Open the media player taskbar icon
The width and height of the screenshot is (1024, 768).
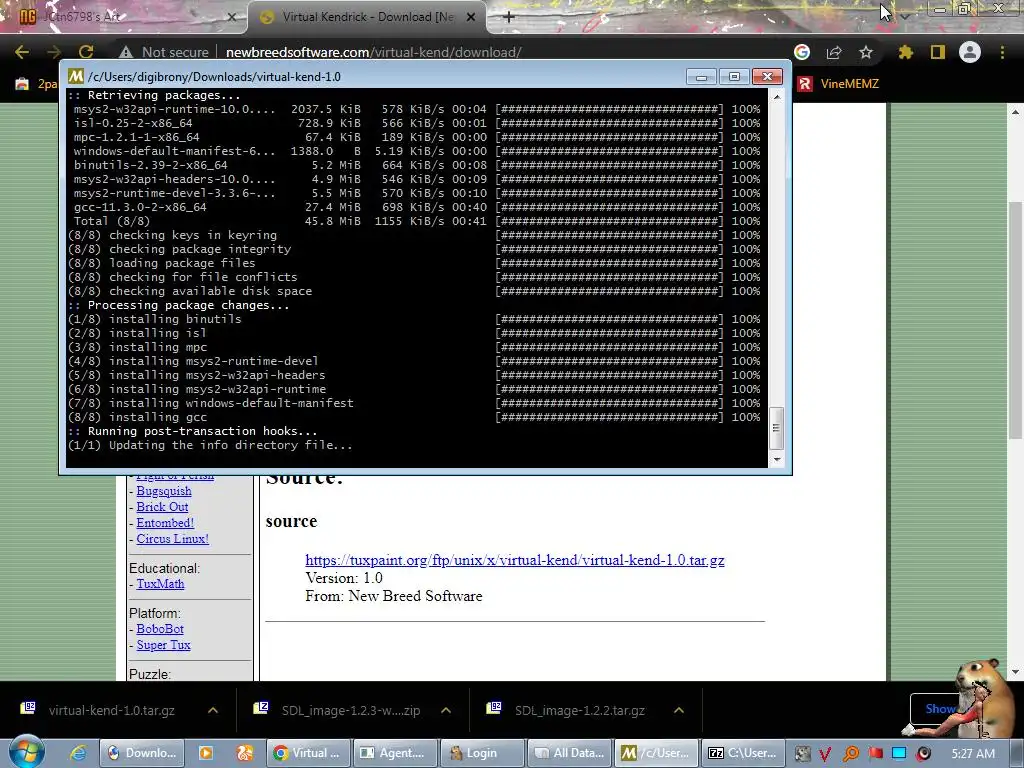206,753
